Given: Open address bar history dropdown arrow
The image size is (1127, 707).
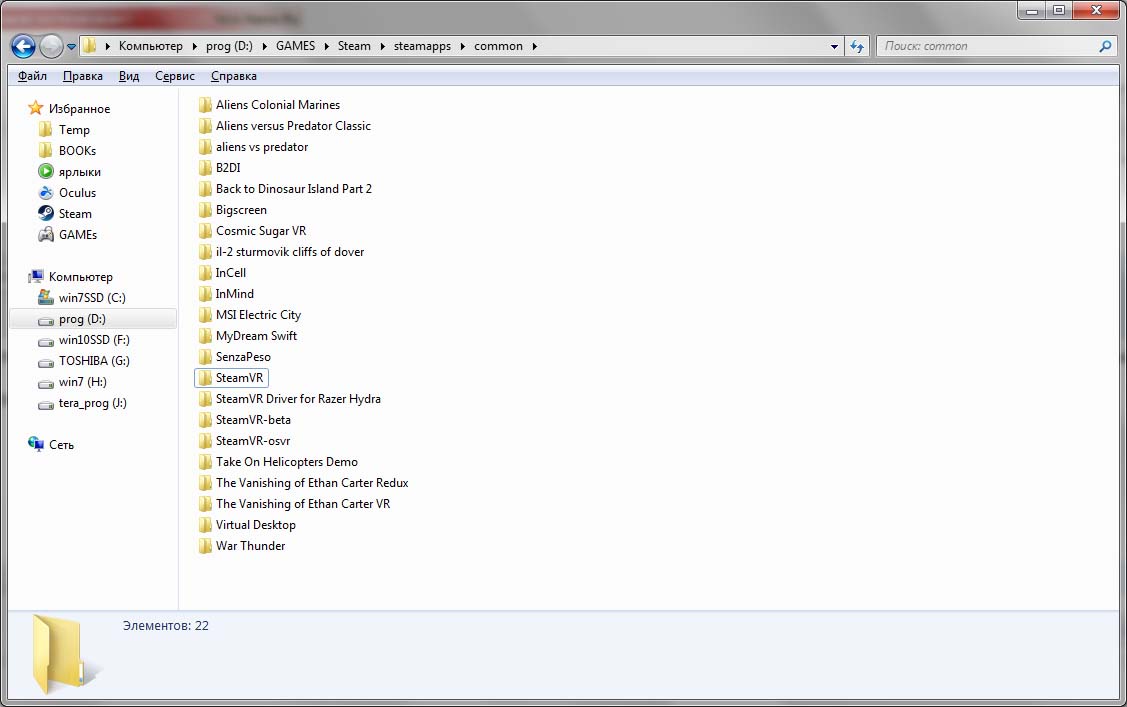Looking at the screenshot, I should pos(834,47).
